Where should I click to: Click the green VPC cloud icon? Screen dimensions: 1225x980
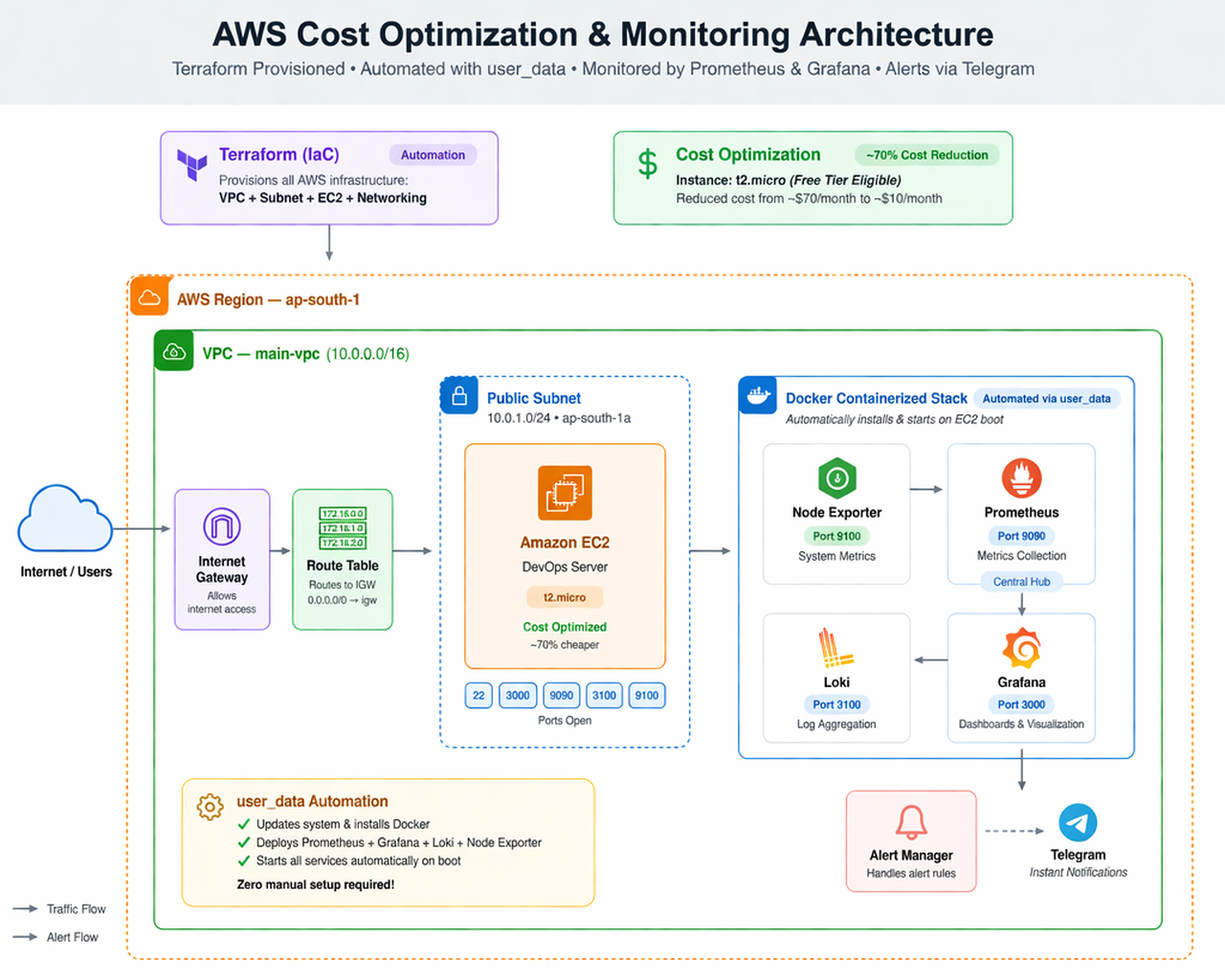coord(174,351)
